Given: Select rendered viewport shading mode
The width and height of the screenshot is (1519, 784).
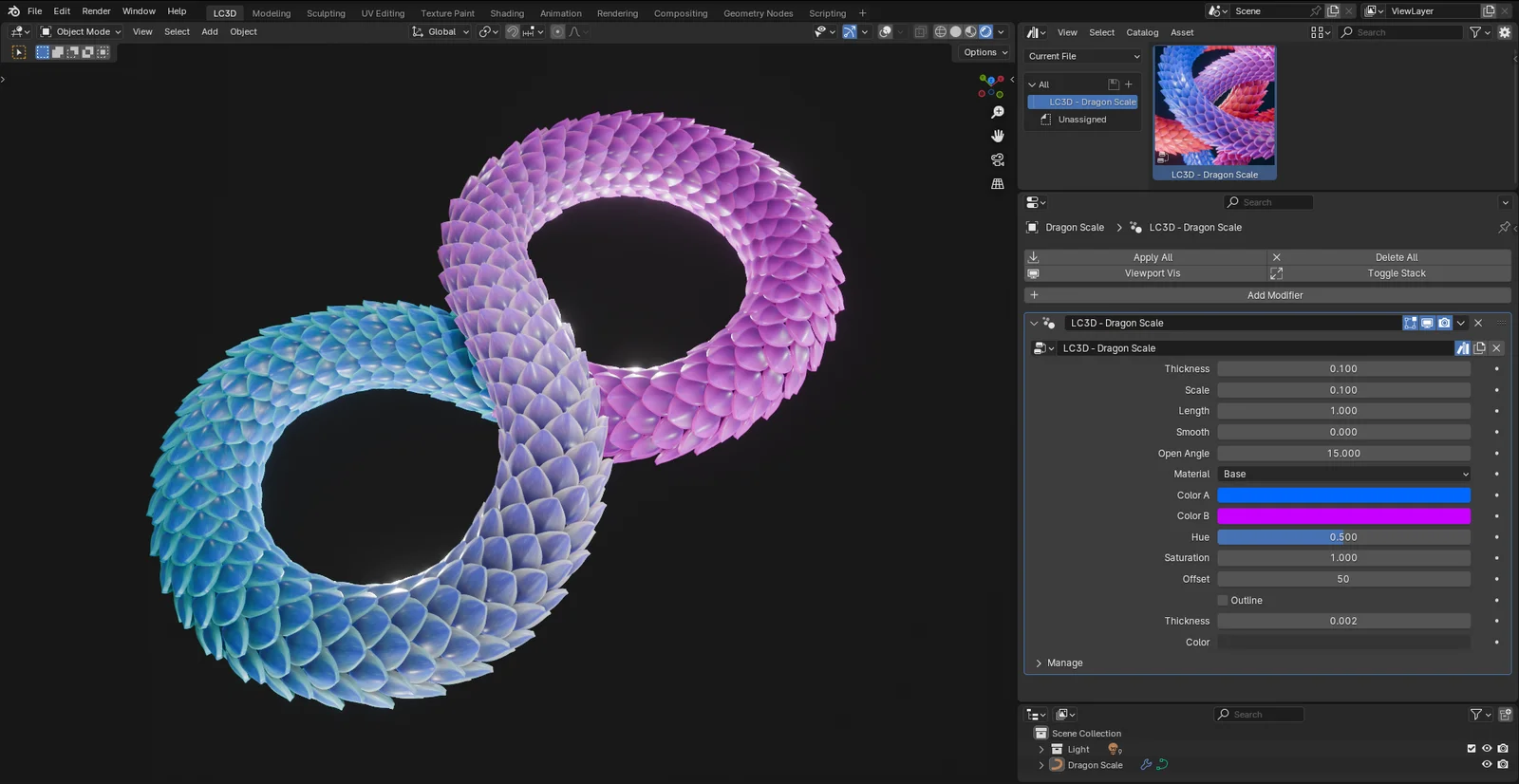Looking at the screenshot, I should click(985, 31).
